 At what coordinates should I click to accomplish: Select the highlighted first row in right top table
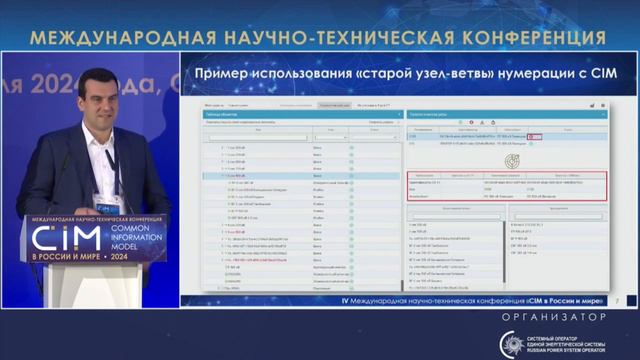click(x=507, y=137)
